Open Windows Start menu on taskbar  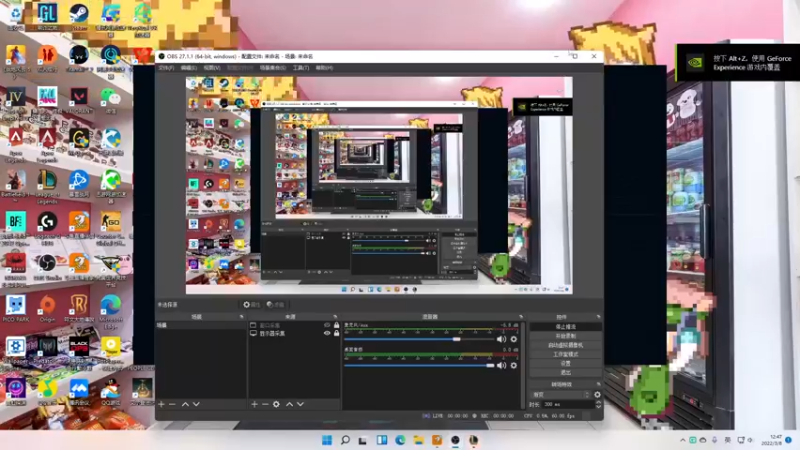327,440
